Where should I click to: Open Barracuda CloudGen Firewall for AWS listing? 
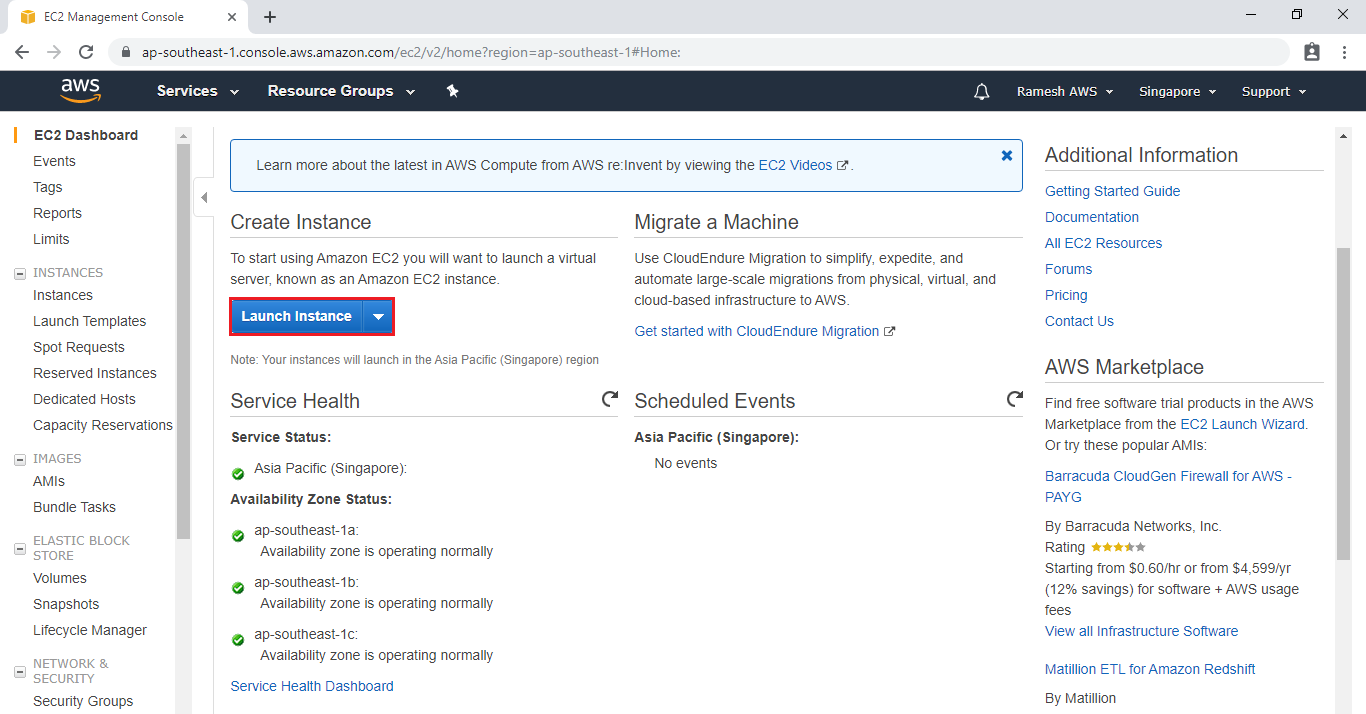click(x=1168, y=486)
